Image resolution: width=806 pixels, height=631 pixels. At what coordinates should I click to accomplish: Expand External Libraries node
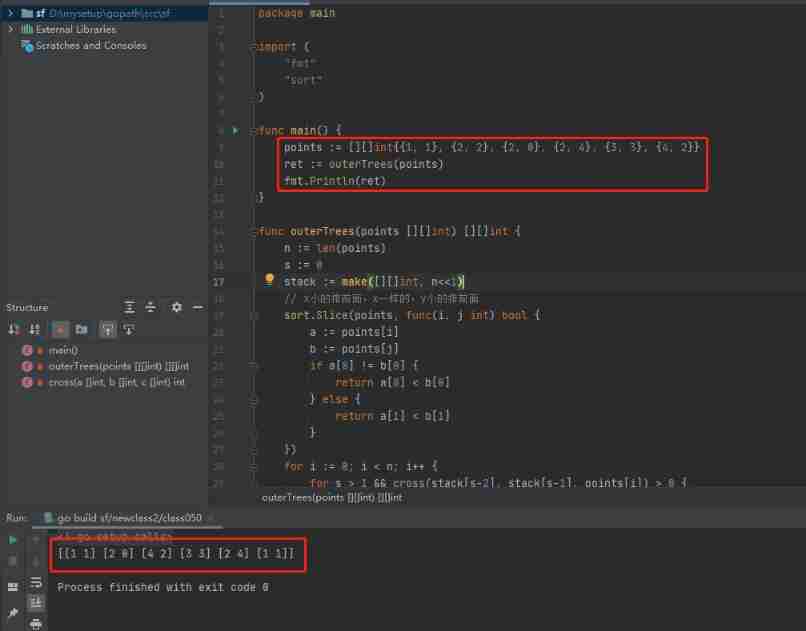(10, 29)
